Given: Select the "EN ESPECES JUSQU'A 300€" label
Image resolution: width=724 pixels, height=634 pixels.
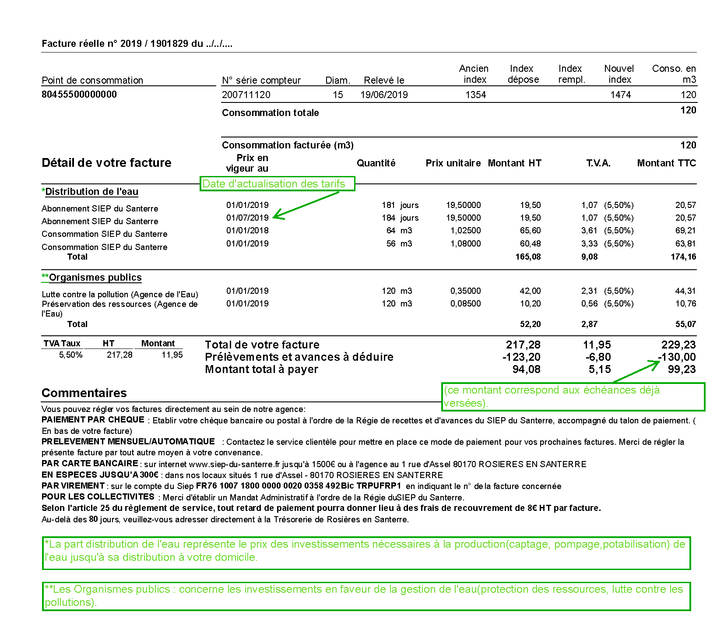Looking at the screenshot, I should (100, 475).
